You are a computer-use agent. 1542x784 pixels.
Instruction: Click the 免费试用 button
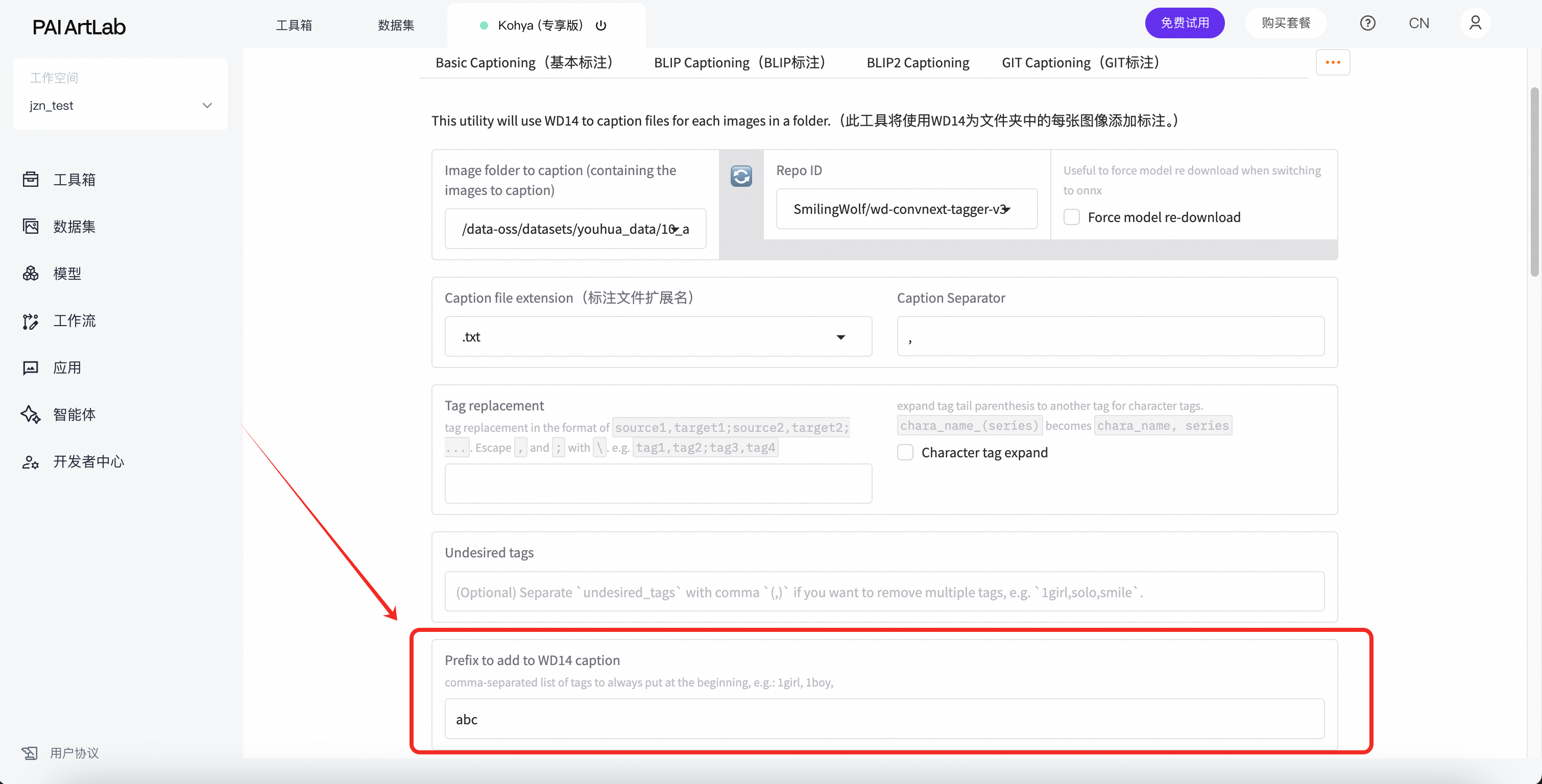tap(1184, 23)
